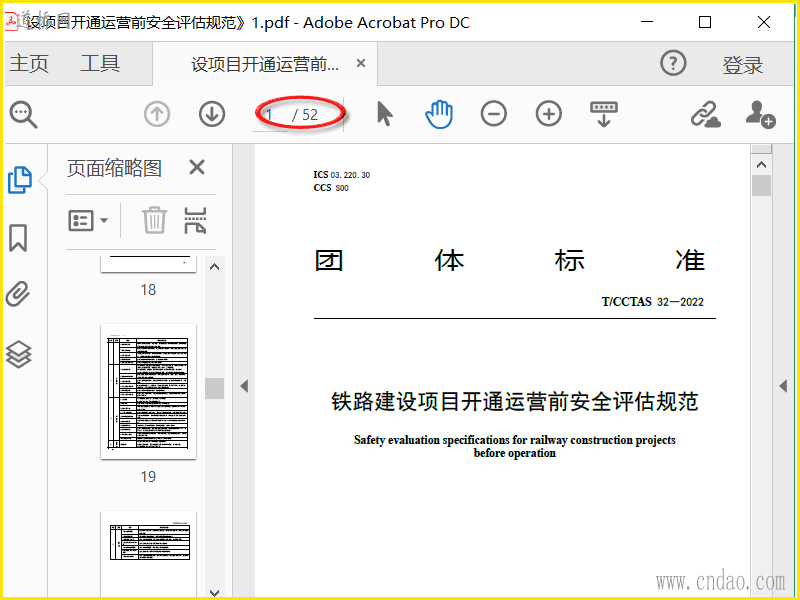
Task: Open the layers panel
Action: pos(19,354)
